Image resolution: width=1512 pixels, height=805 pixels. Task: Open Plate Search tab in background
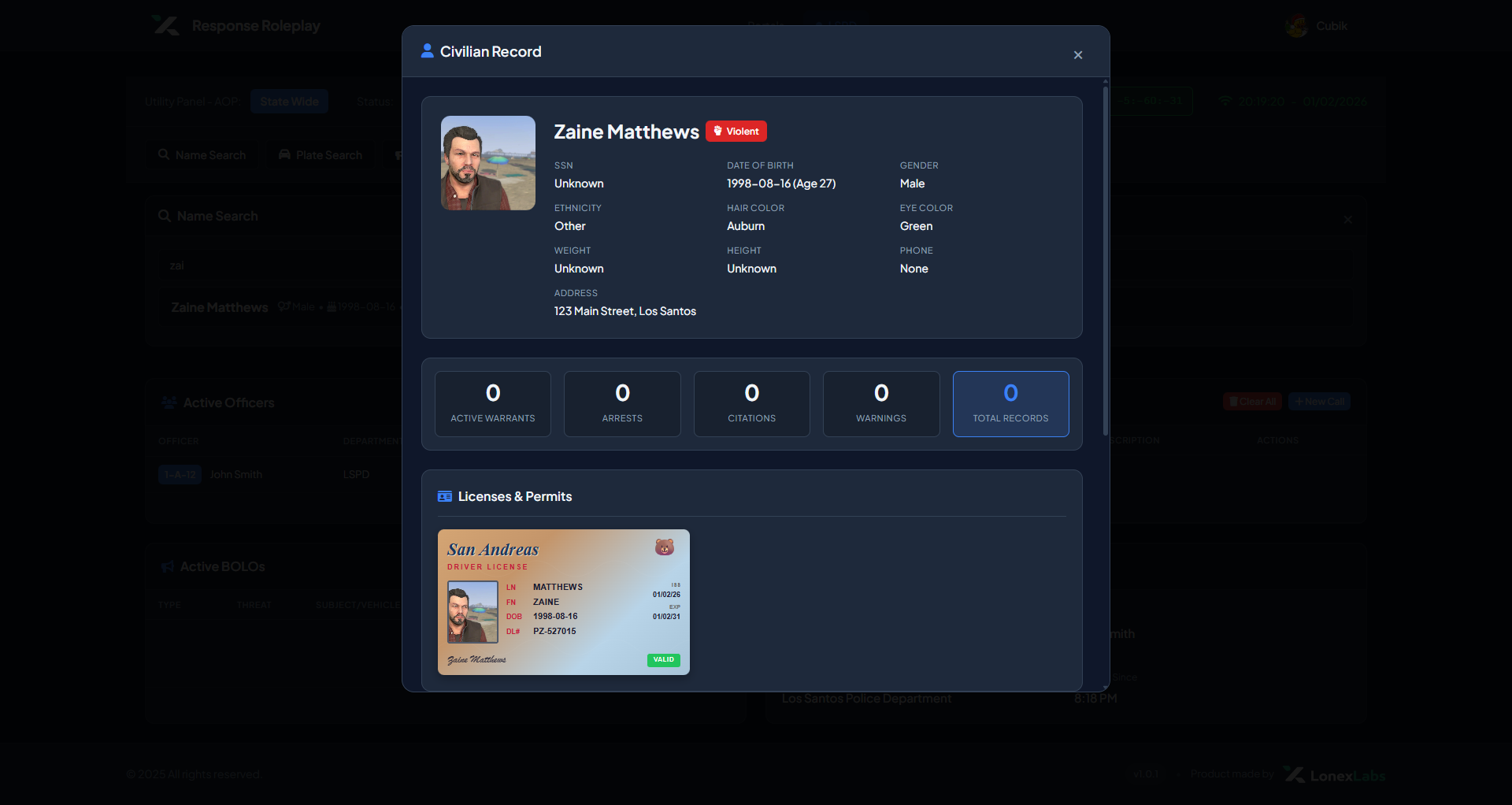click(x=321, y=155)
